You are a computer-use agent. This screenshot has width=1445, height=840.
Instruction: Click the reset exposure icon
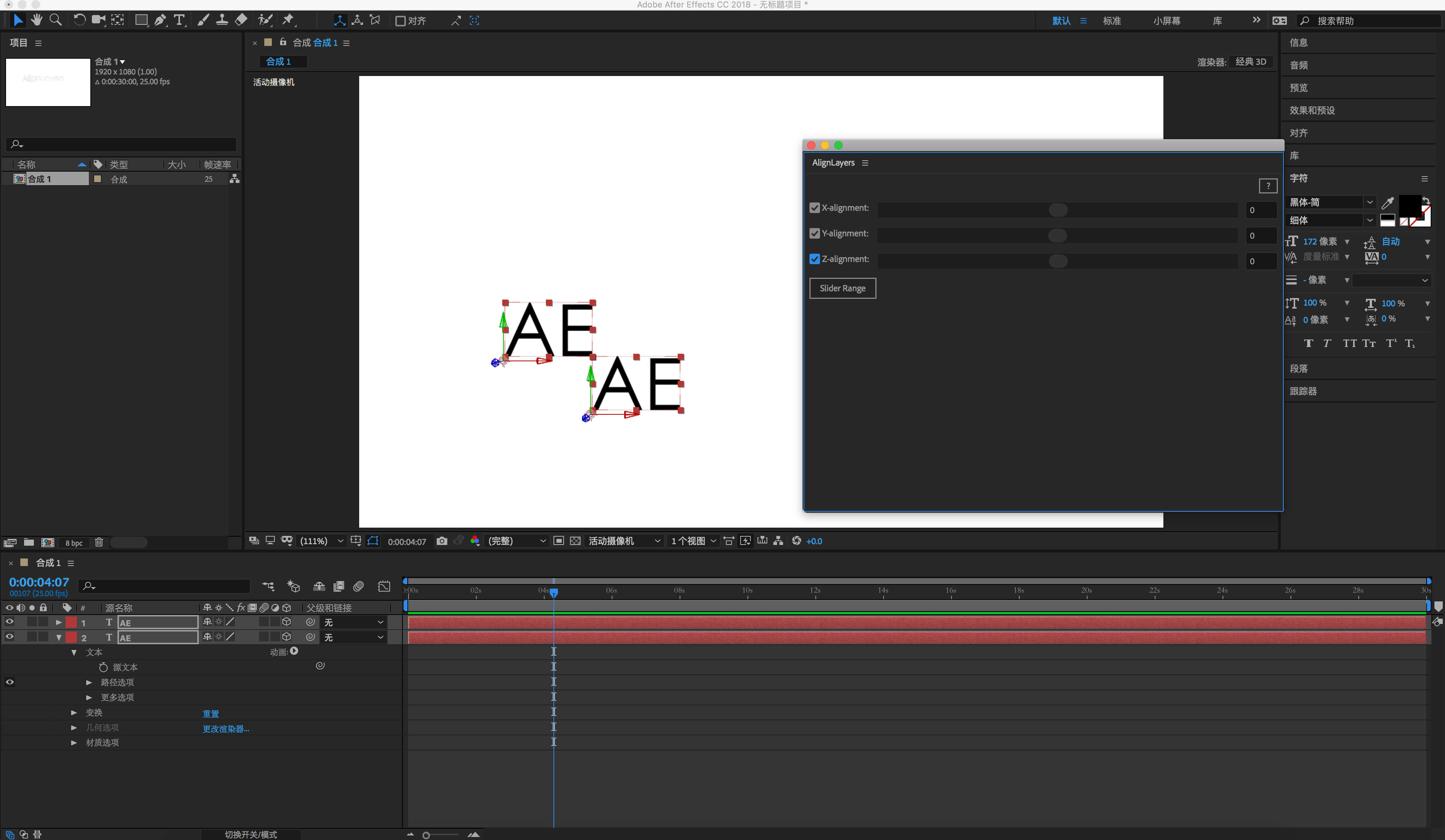[x=796, y=541]
